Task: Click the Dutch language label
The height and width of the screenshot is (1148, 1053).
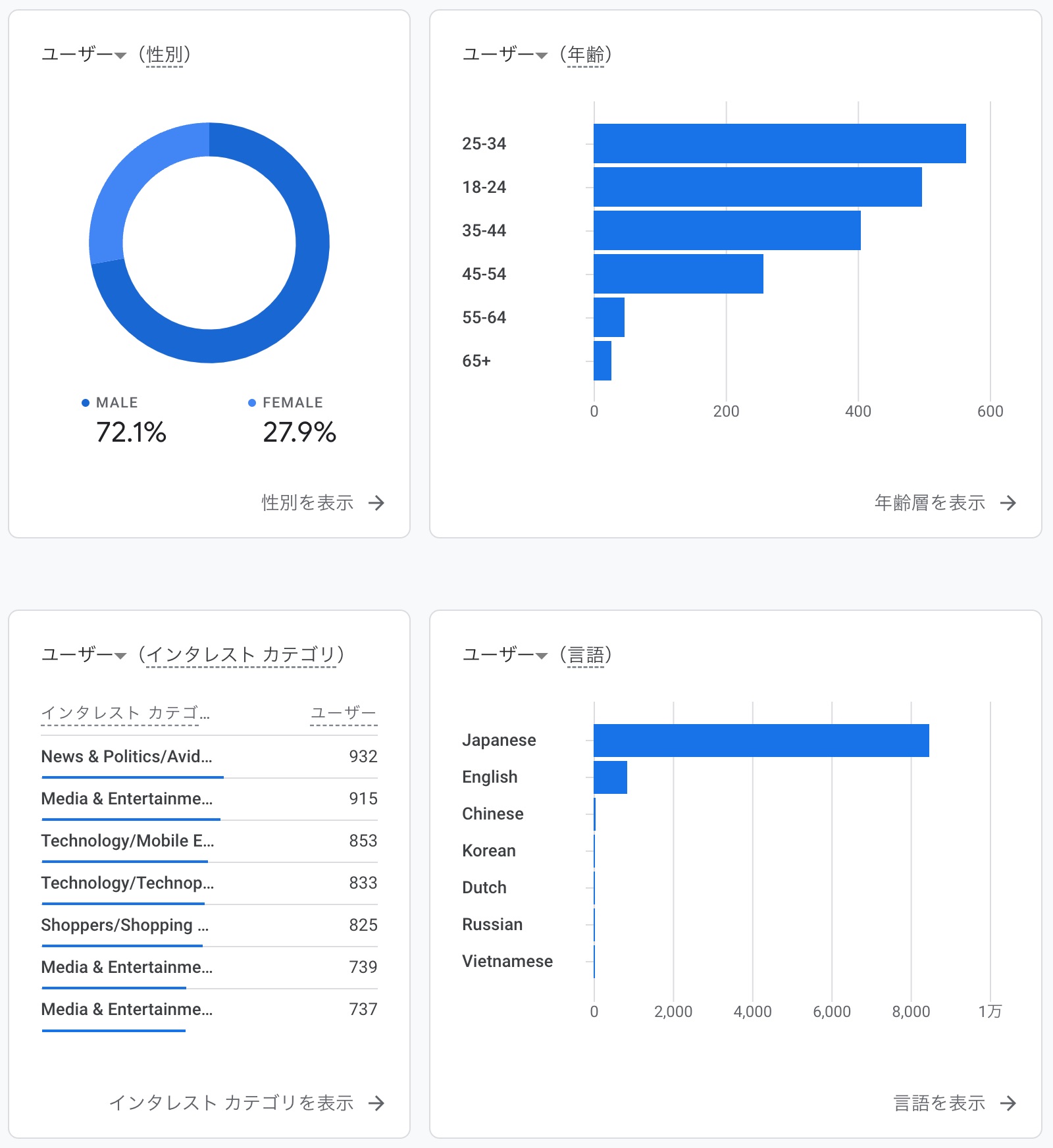Action: (x=484, y=888)
